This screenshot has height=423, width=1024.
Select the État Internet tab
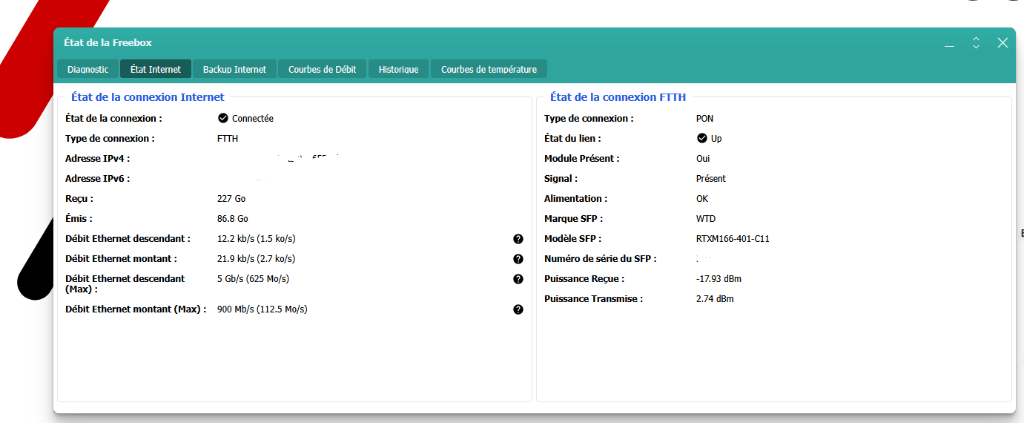click(x=155, y=69)
